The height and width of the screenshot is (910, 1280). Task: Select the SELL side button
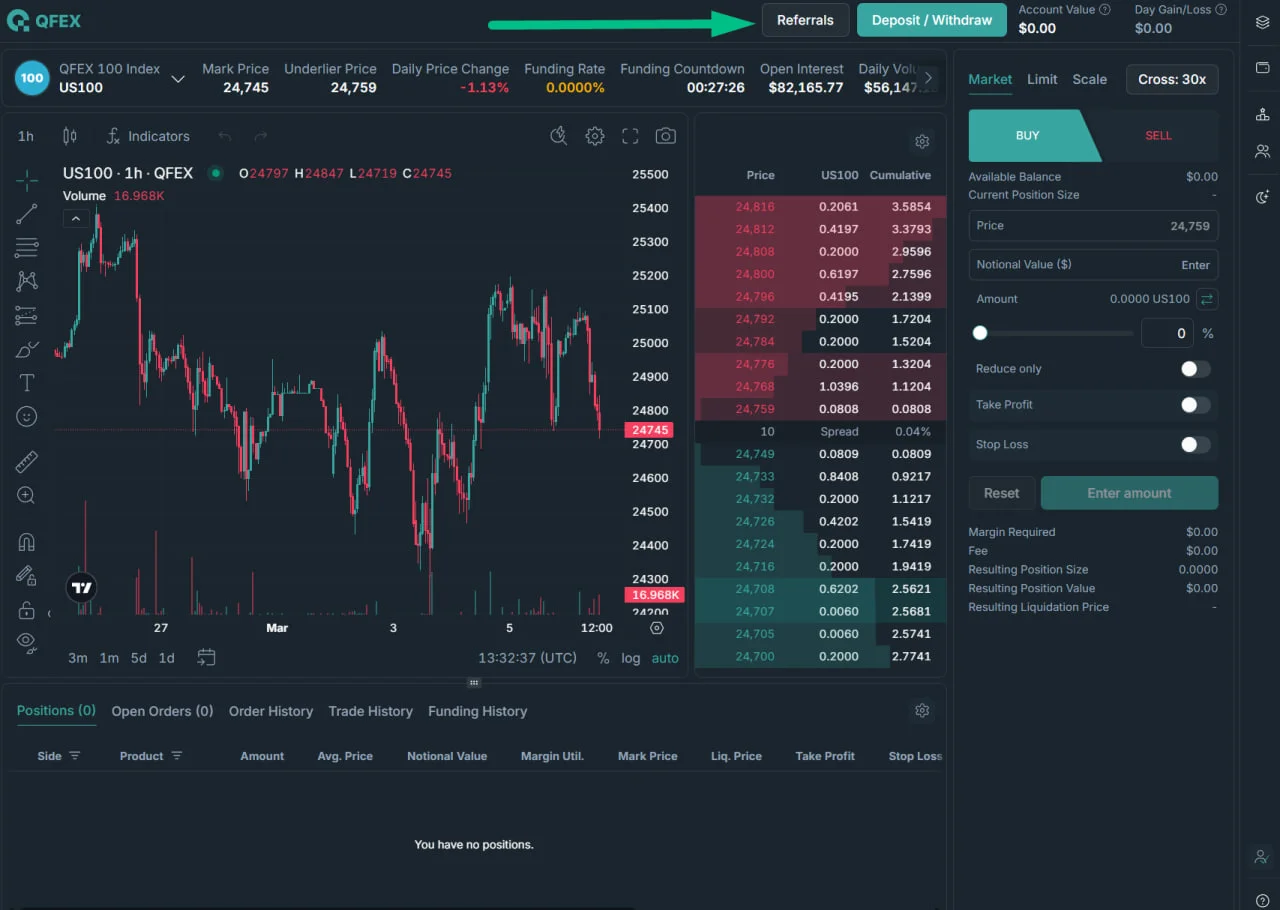[1158, 136]
